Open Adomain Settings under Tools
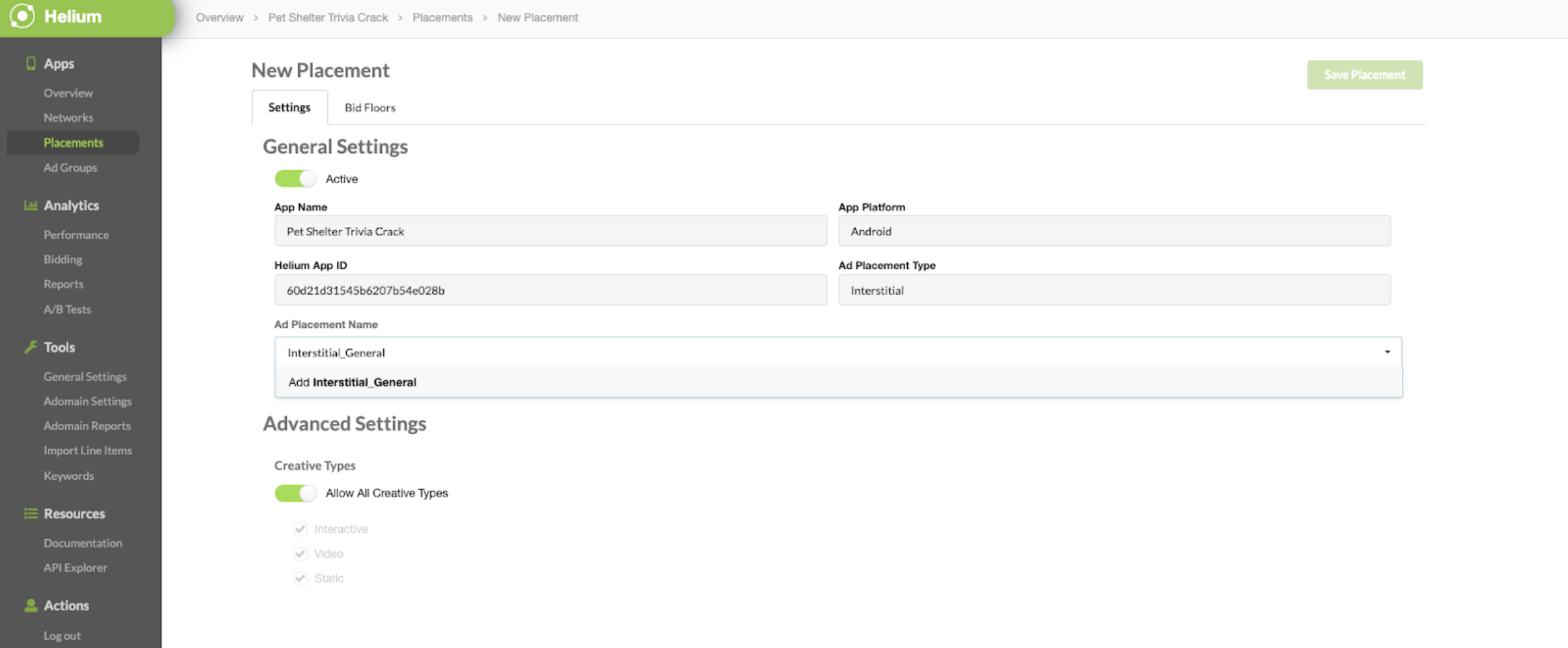The width and height of the screenshot is (1568, 648). point(87,402)
